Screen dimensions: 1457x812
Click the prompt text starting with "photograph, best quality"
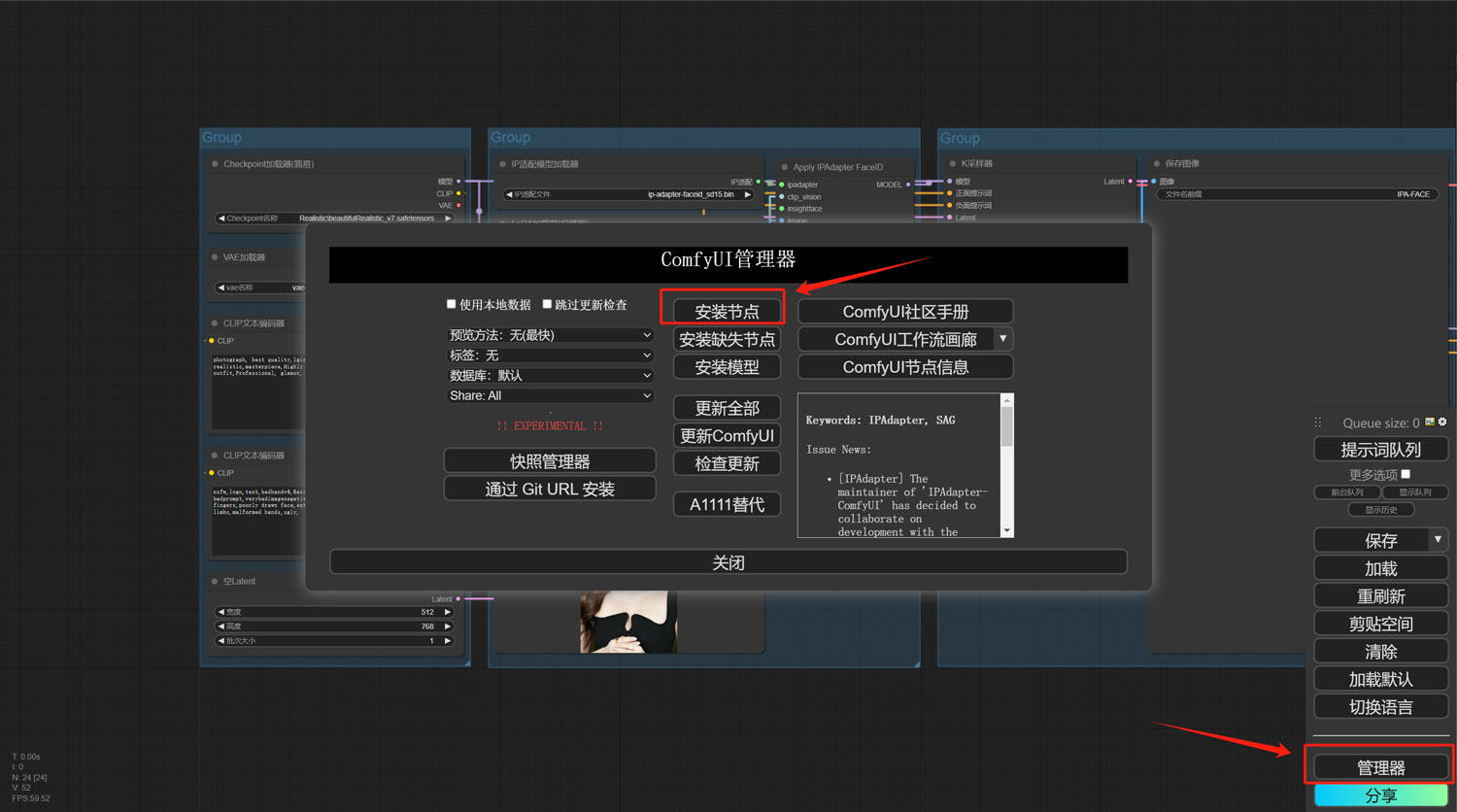coord(258,366)
